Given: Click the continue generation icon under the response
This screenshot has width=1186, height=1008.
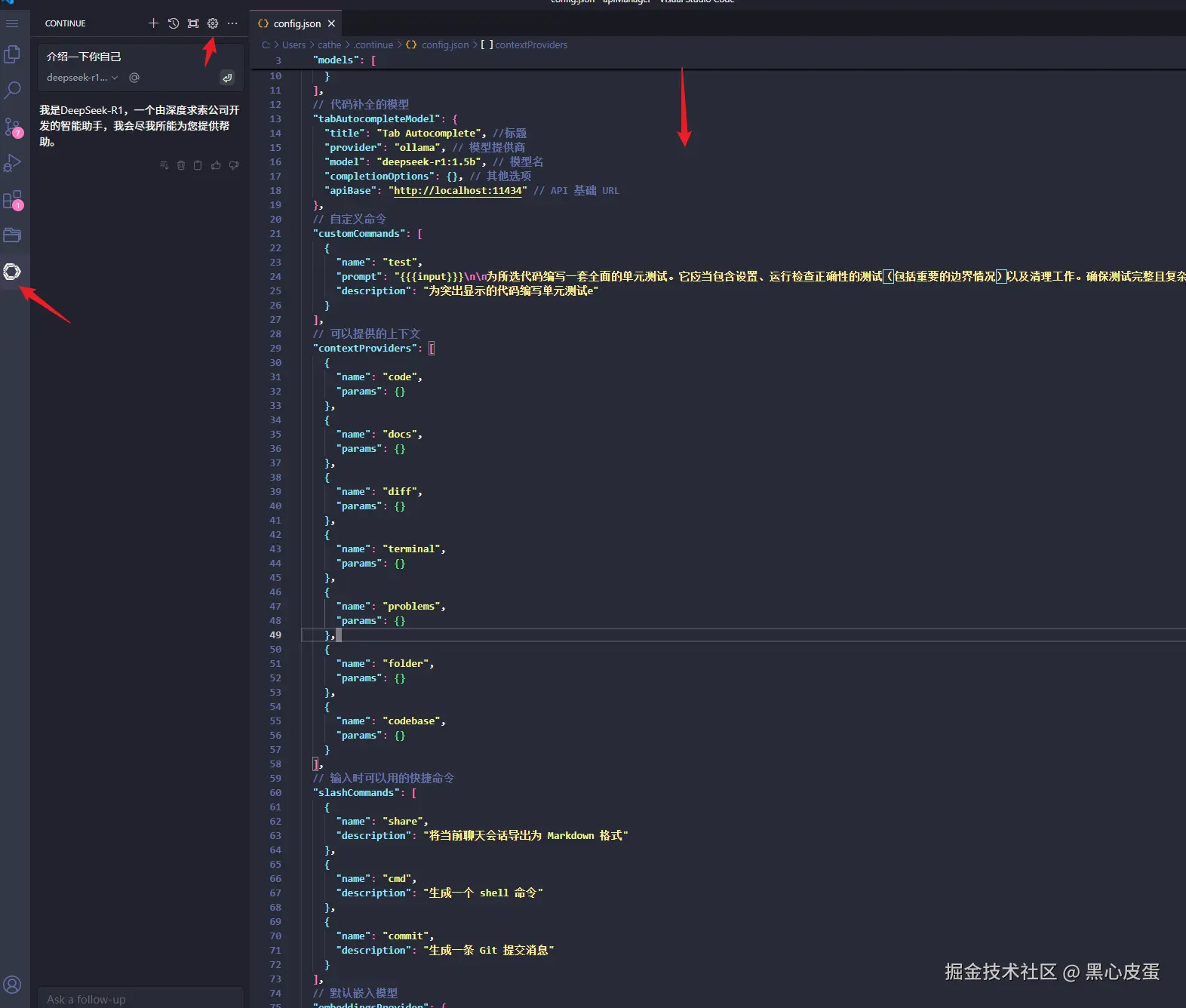Looking at the screenshot, I should (x=164, y=165).
